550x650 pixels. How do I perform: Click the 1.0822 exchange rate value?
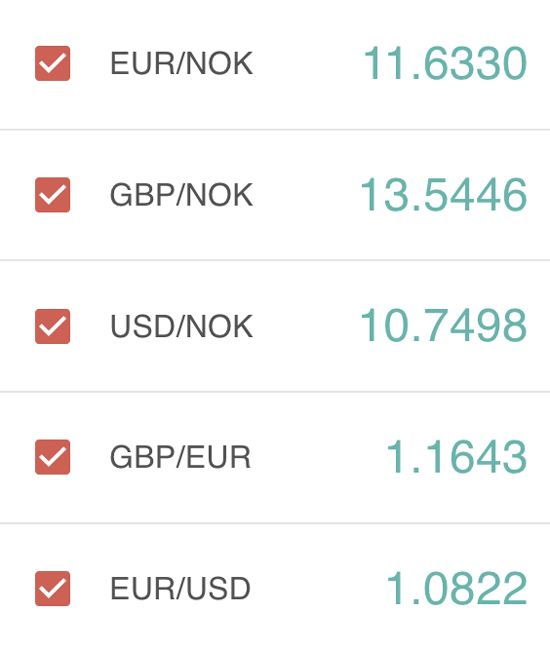457,588
